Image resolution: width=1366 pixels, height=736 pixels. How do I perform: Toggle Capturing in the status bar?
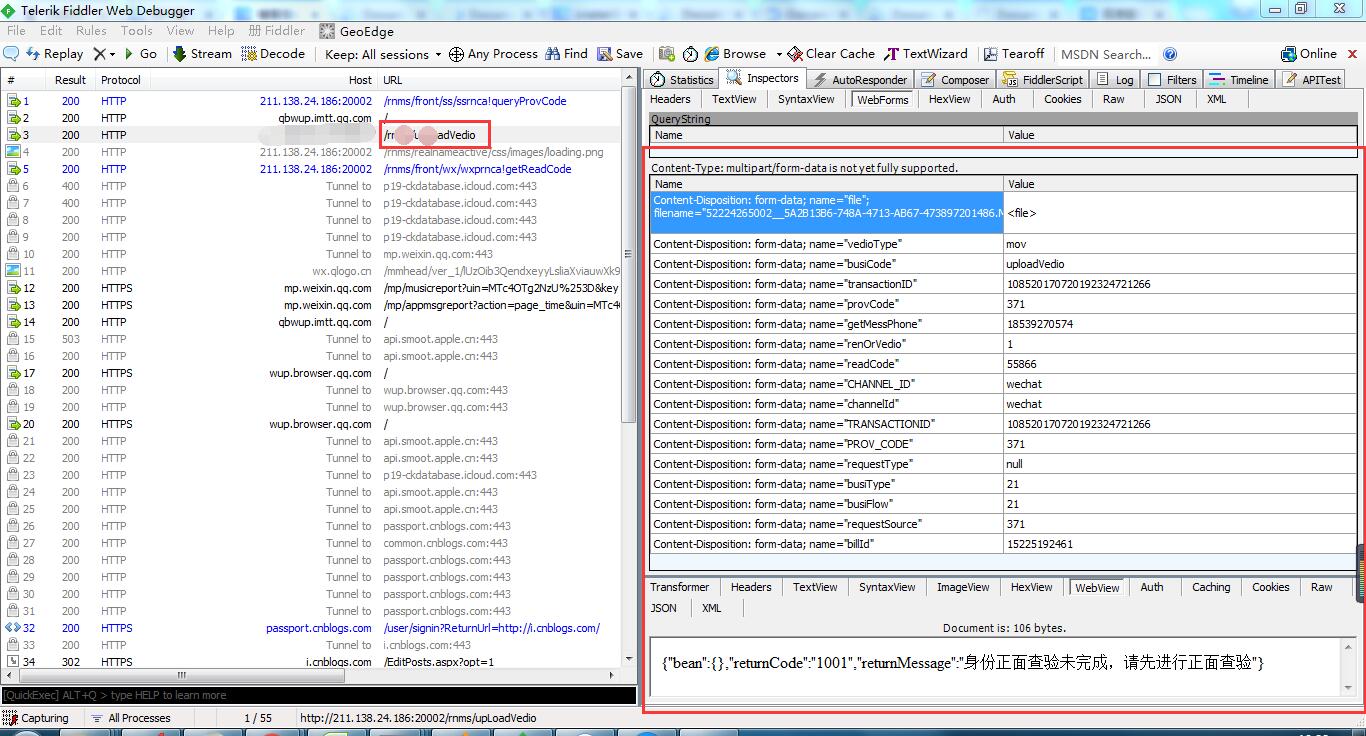[36, 718]
